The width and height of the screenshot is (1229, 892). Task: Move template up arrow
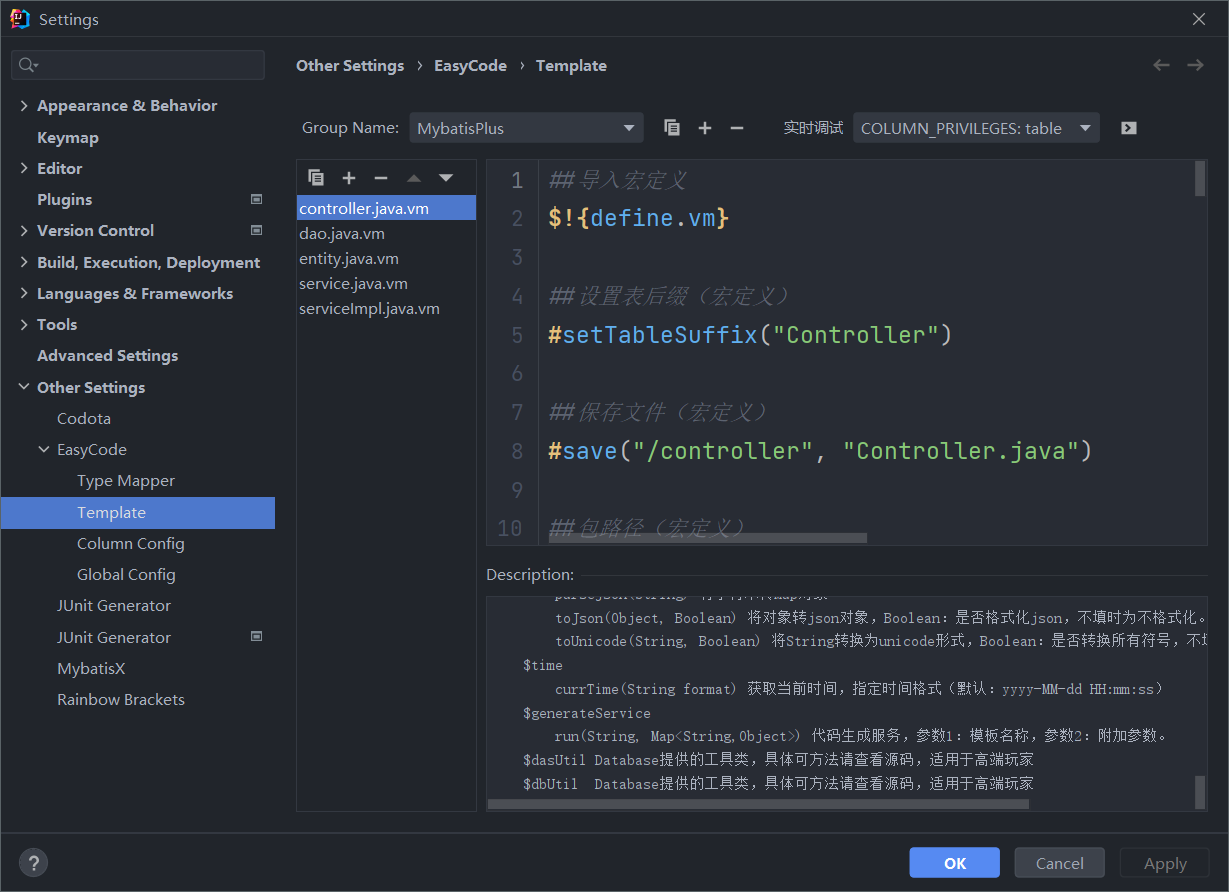(x=414, y=178)
